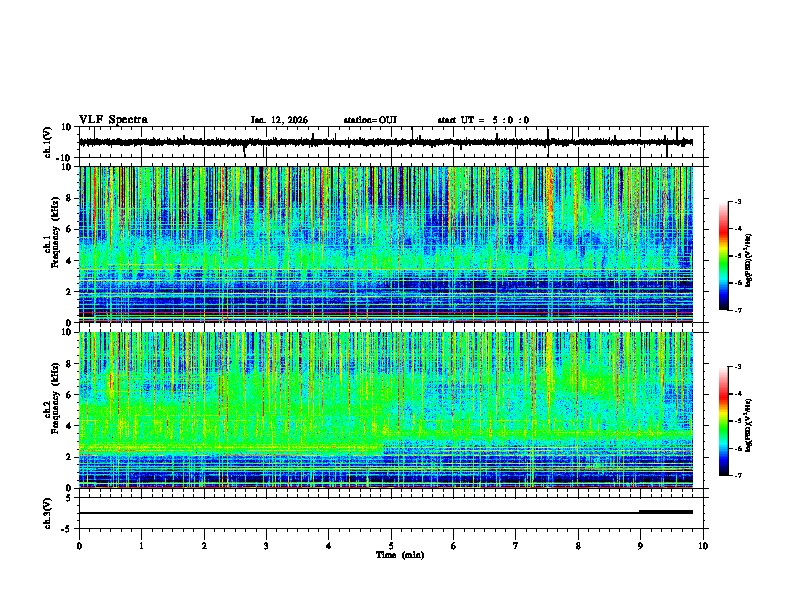Click the time-axis tick label "3"
The width and height of the screenshot is (792, 612).
pyautogui.click(x=266, y=546)
